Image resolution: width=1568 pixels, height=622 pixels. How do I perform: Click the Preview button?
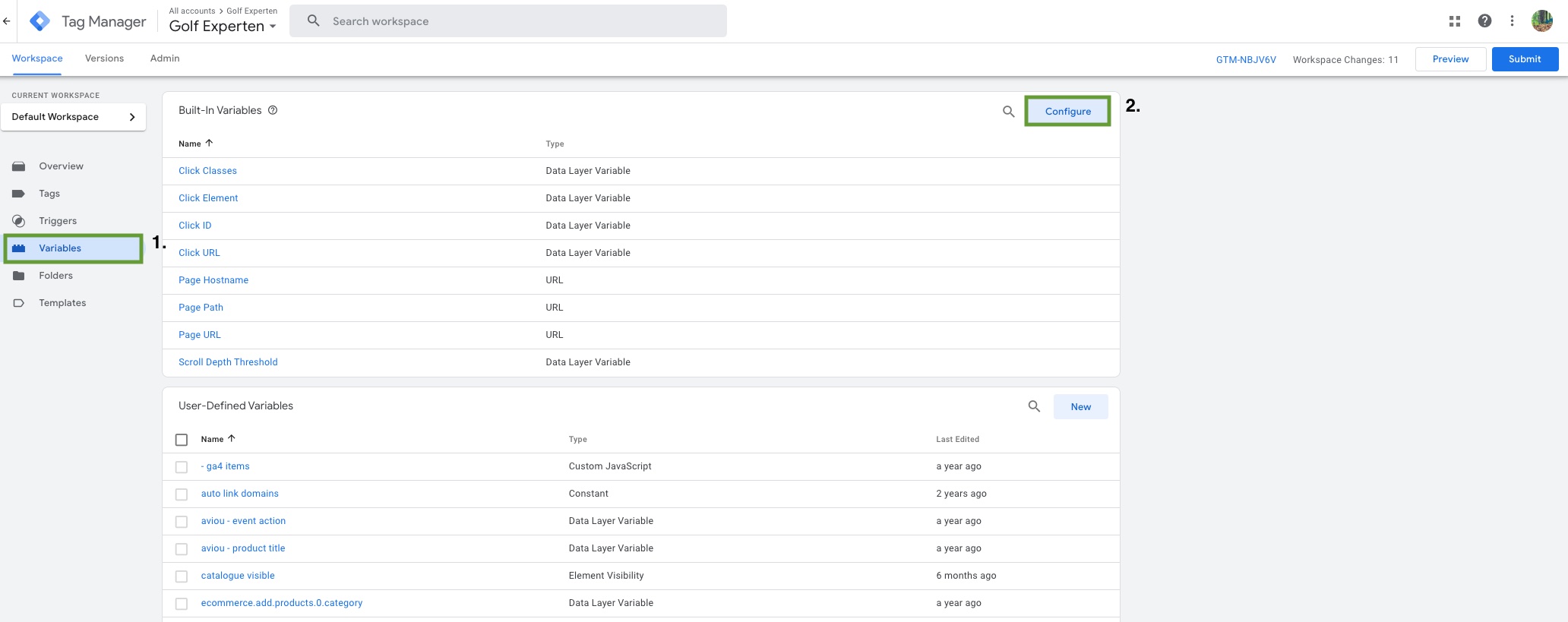[1450, 59]
